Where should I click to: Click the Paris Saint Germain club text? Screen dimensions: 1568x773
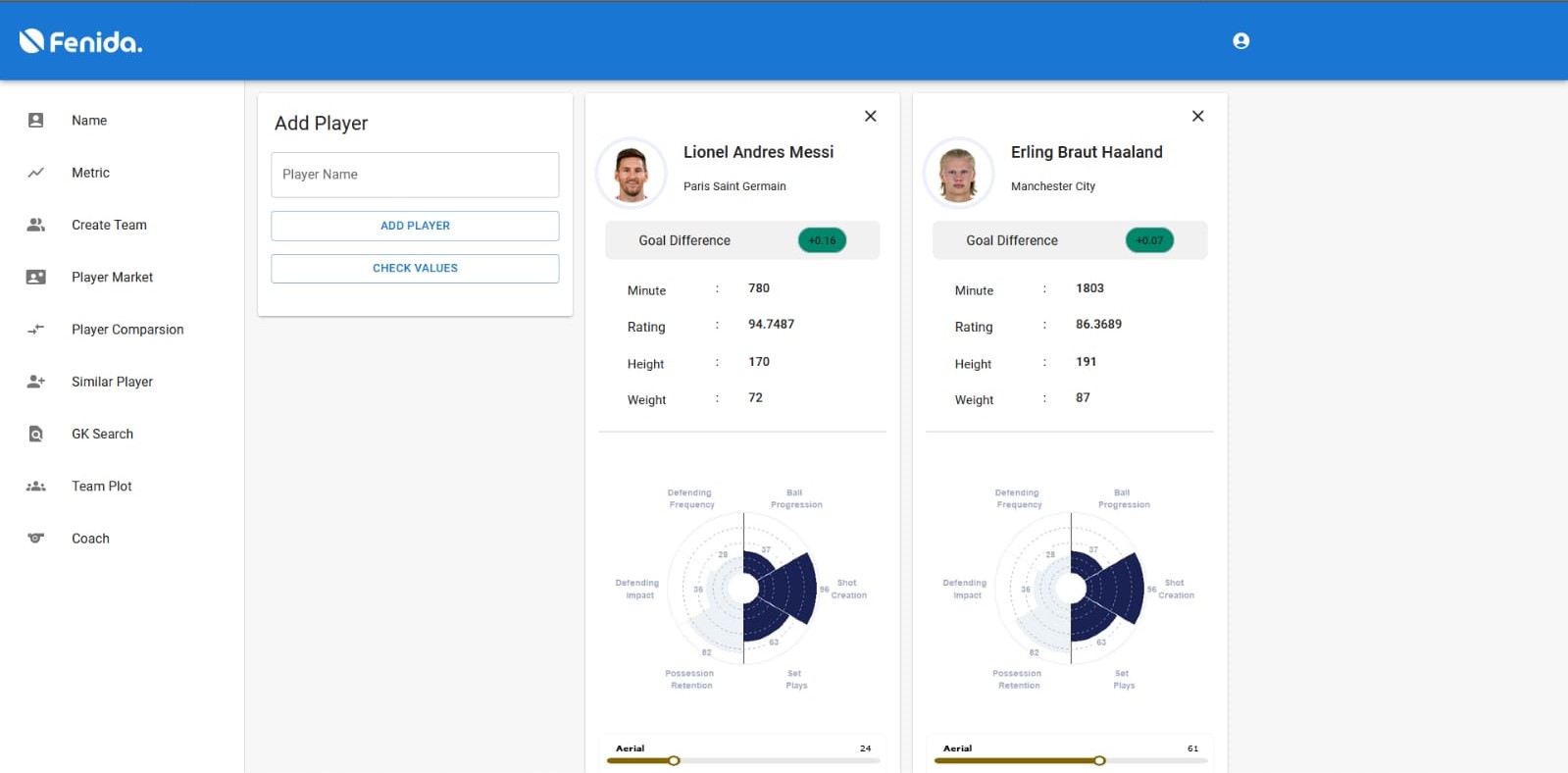click(734, 186)
